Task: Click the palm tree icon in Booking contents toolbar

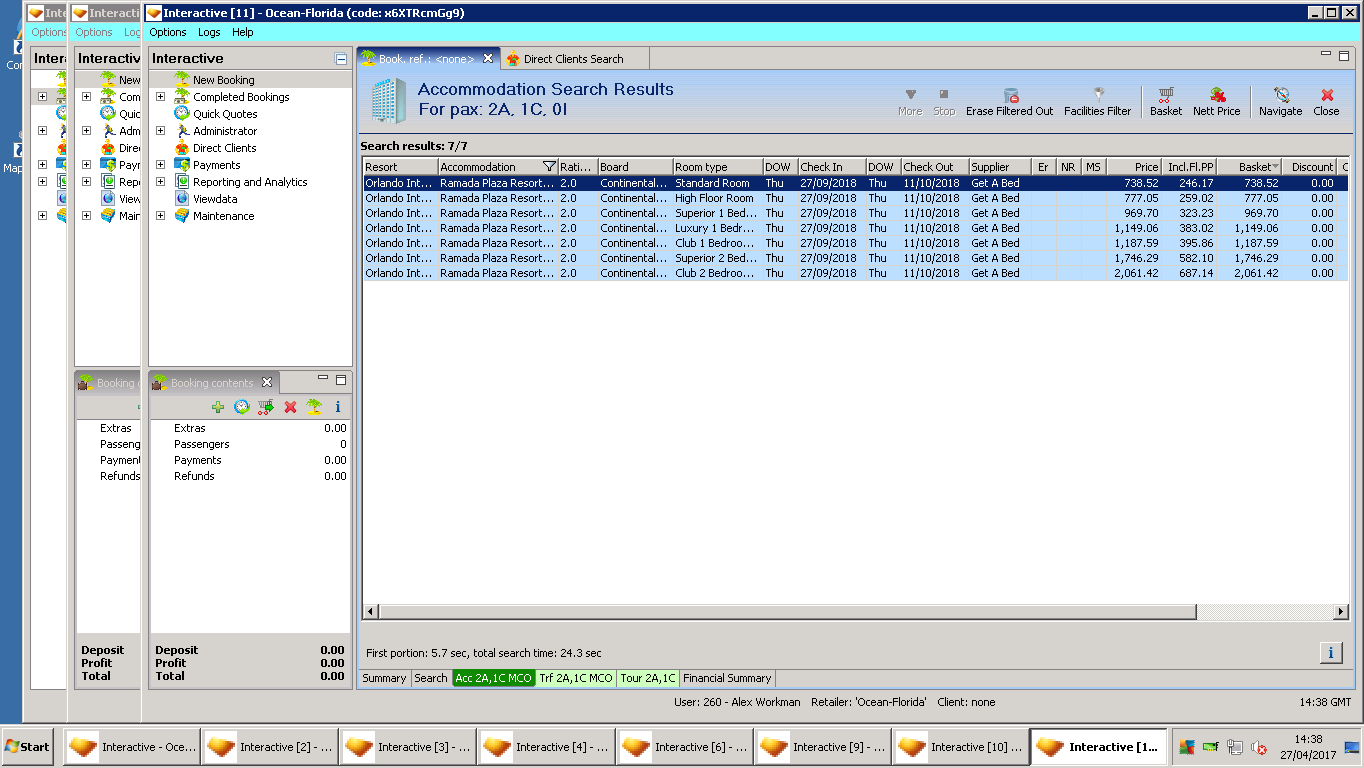Action: coord(314,407)
